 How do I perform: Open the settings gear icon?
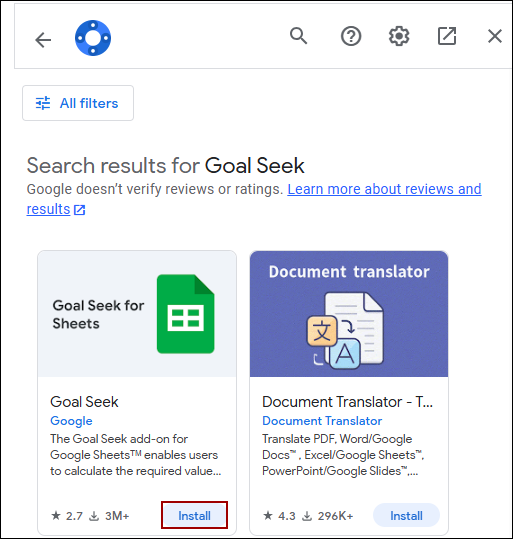(x=399, y=36)
